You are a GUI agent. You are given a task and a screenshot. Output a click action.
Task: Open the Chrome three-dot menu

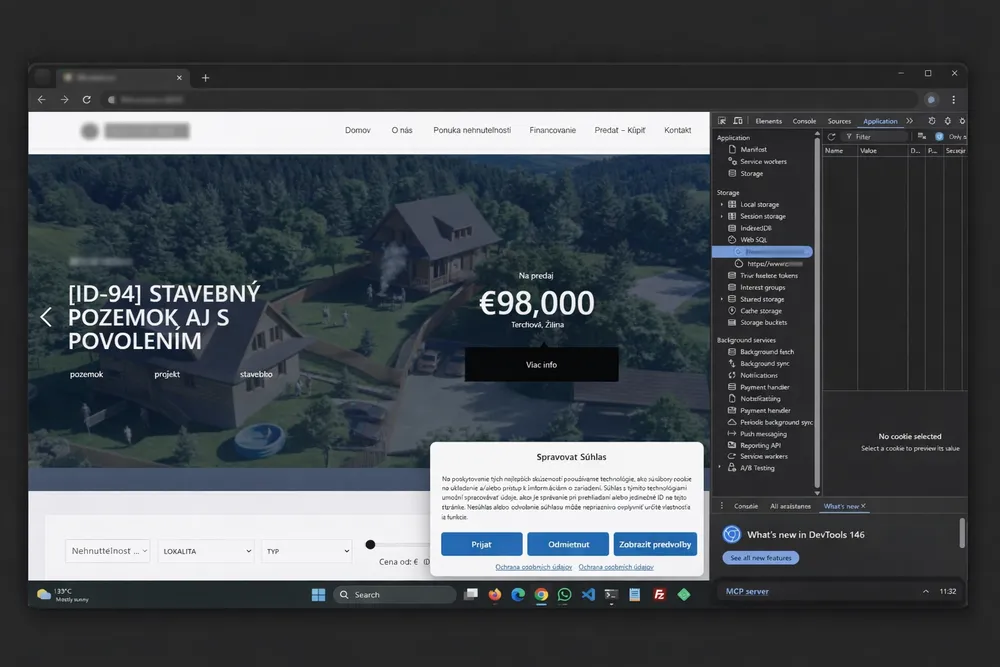pos(953,99)
